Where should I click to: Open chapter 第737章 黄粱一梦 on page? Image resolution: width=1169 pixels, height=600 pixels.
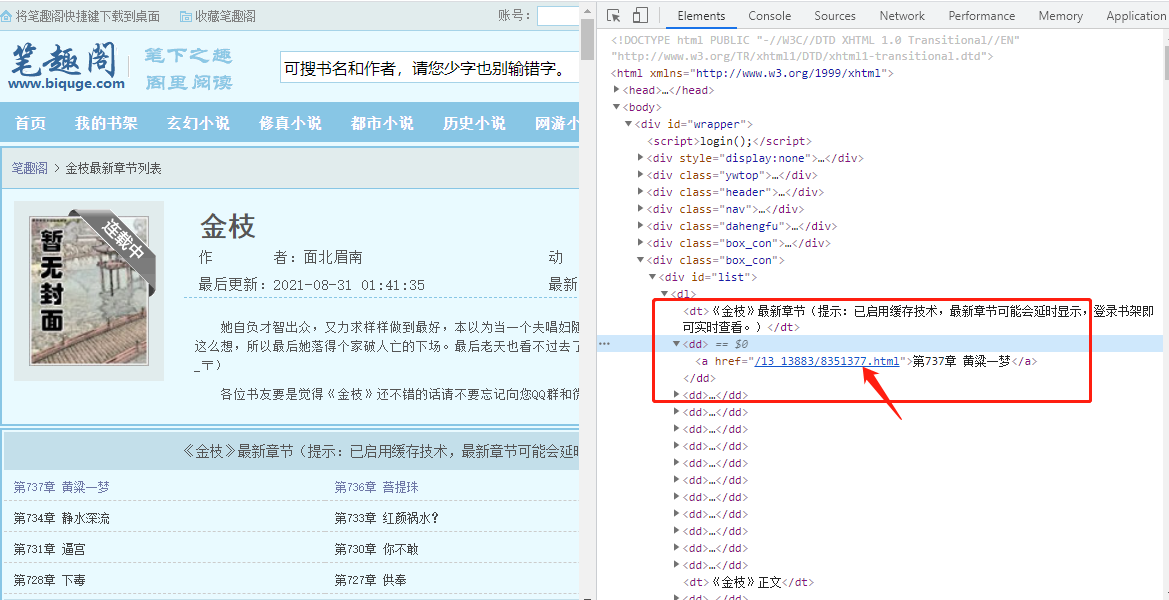pyautogui.click(x=61, y=487)
